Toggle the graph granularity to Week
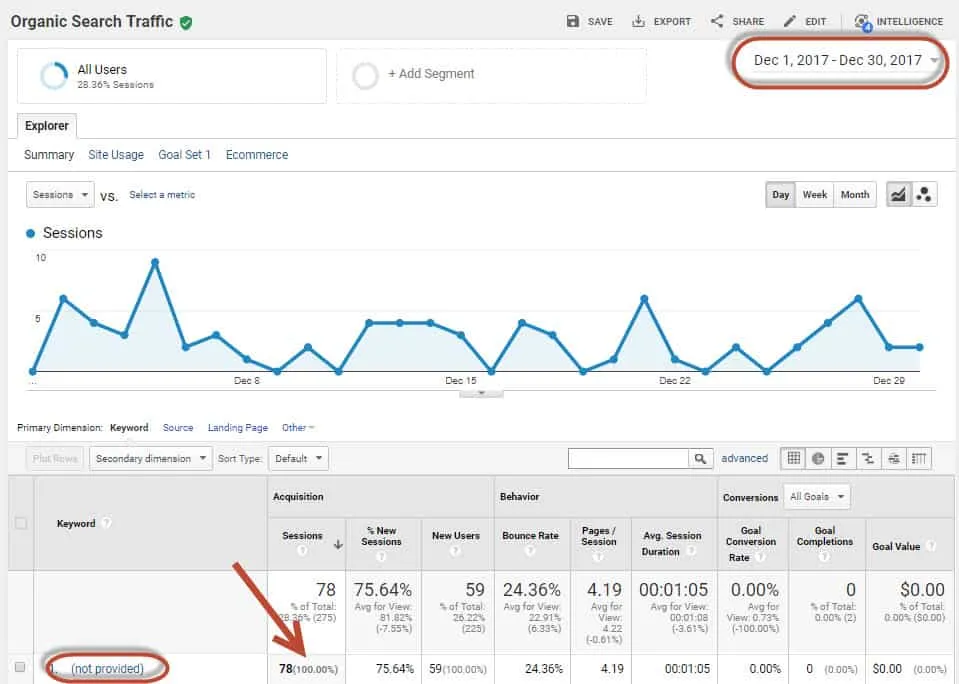The width and height of the screenshot is (959, 684). pos(814,195)
